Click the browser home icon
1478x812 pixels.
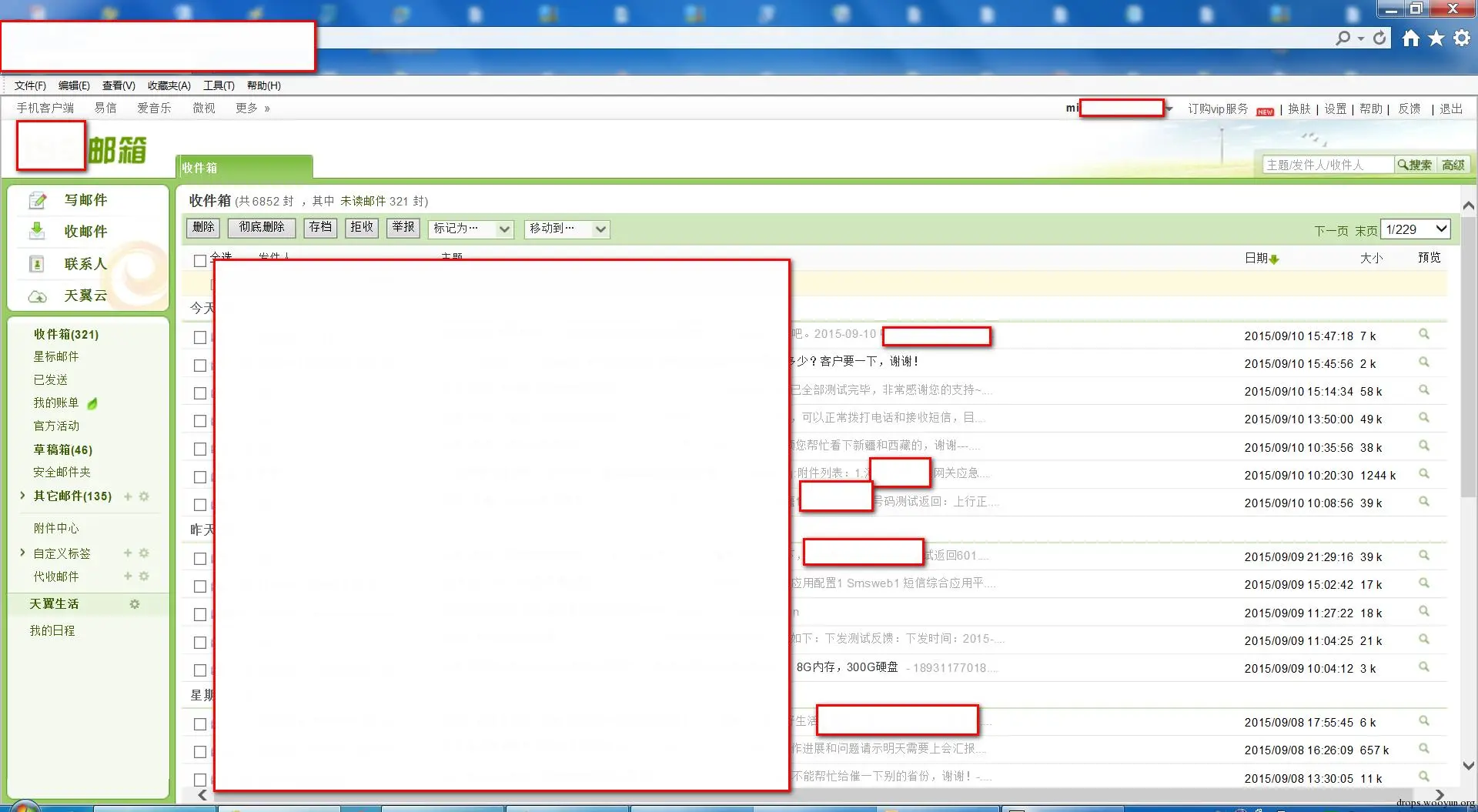pyautogui.click(x=1411, y=37)
